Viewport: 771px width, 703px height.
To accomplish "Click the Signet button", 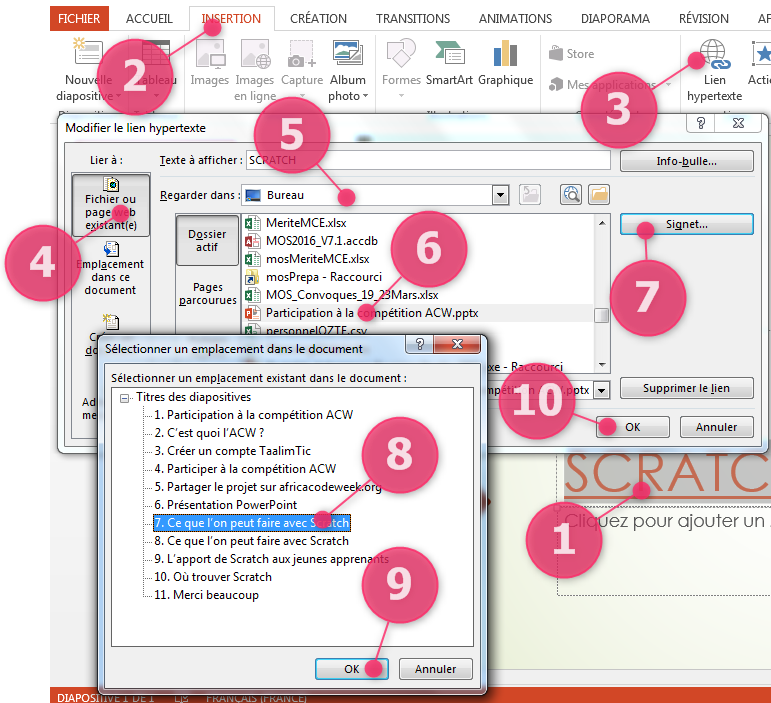I will coord(686,224).
